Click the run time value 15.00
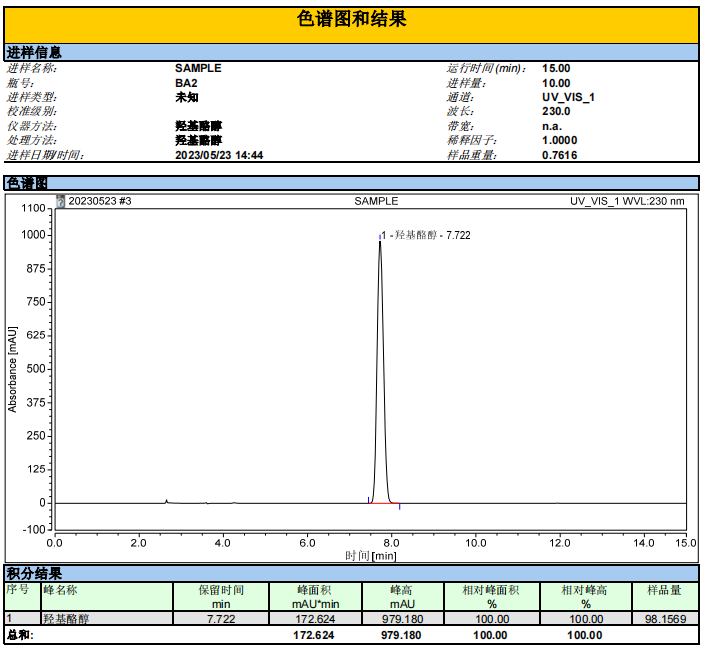 [x=556, y=69]
